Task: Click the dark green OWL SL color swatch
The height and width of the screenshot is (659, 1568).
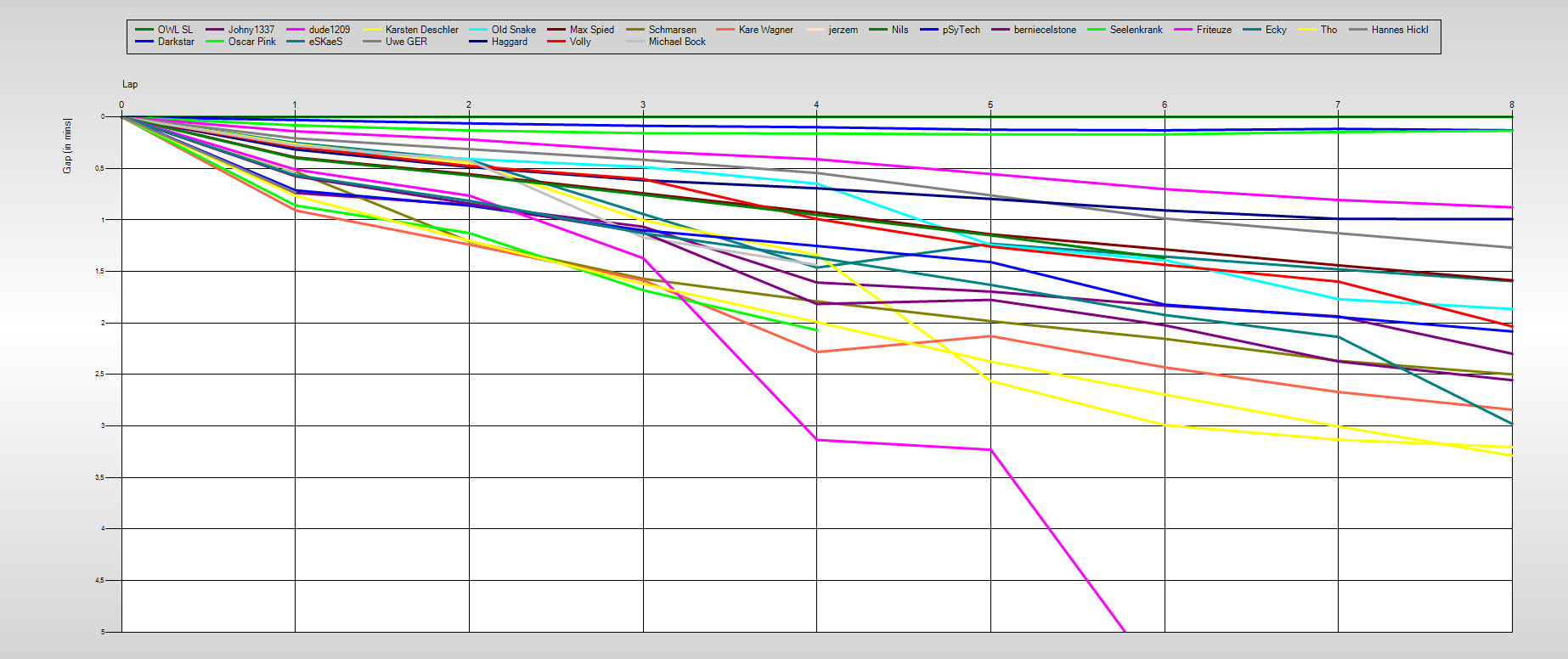Action: pyautogui.click(x=144, y=30)
